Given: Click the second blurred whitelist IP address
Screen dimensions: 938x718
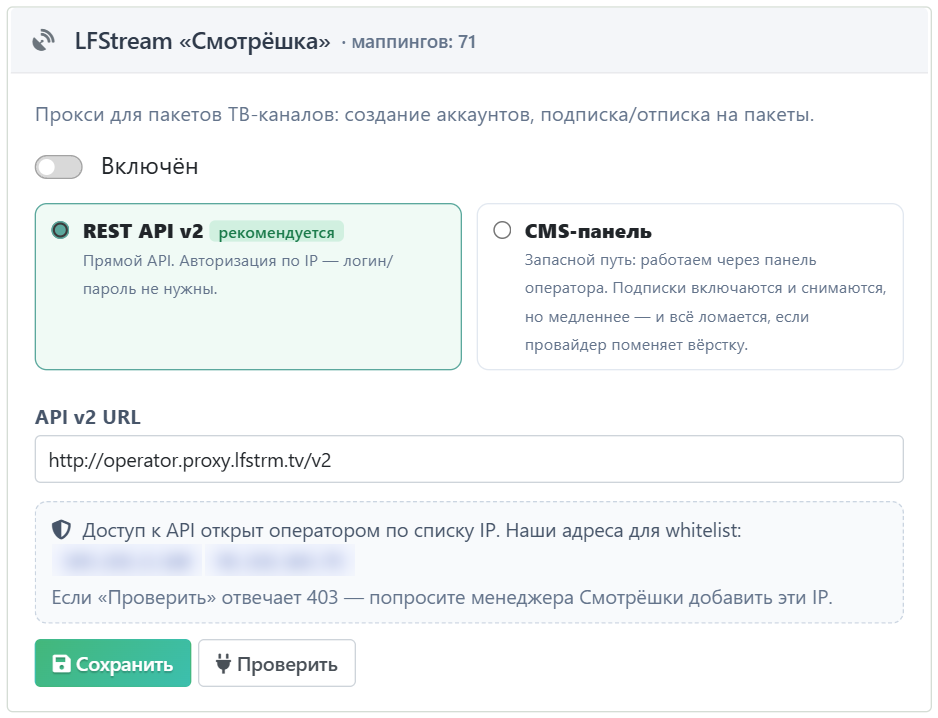Looking at the screenshot, I should [x=280, y=561].
